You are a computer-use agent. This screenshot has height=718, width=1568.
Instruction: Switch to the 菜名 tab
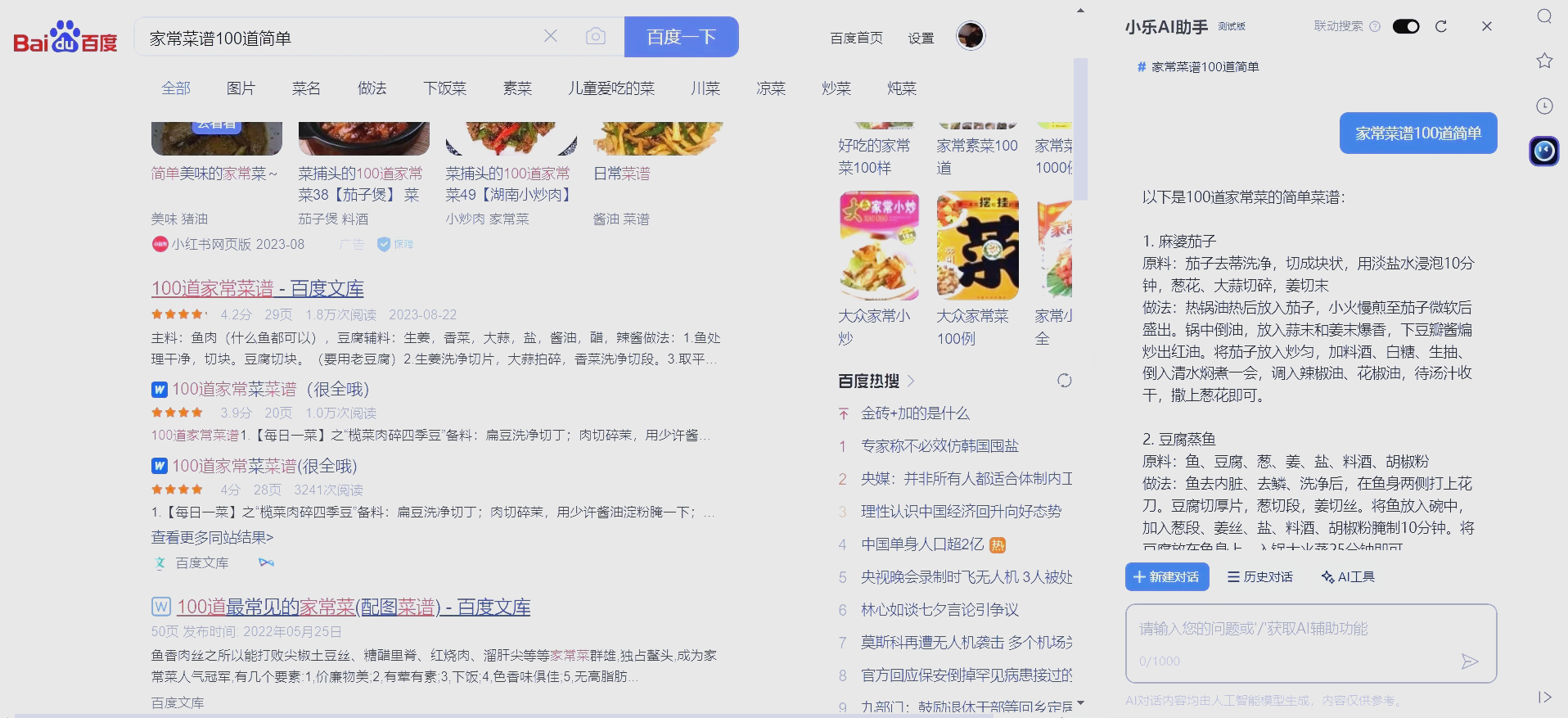[306, 88]
